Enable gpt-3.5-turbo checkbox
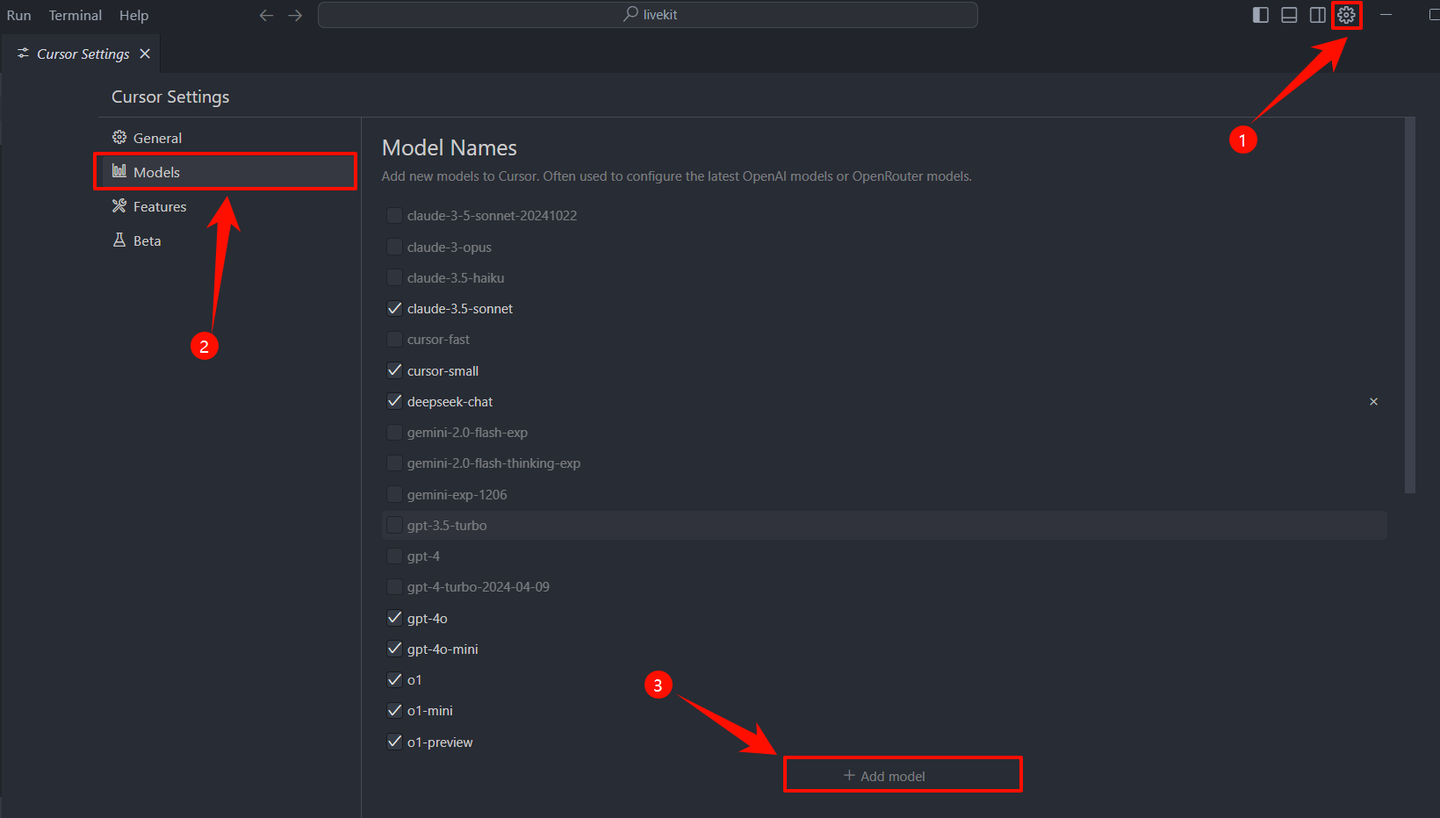The image size is (1440, 818). coord(394,525)
